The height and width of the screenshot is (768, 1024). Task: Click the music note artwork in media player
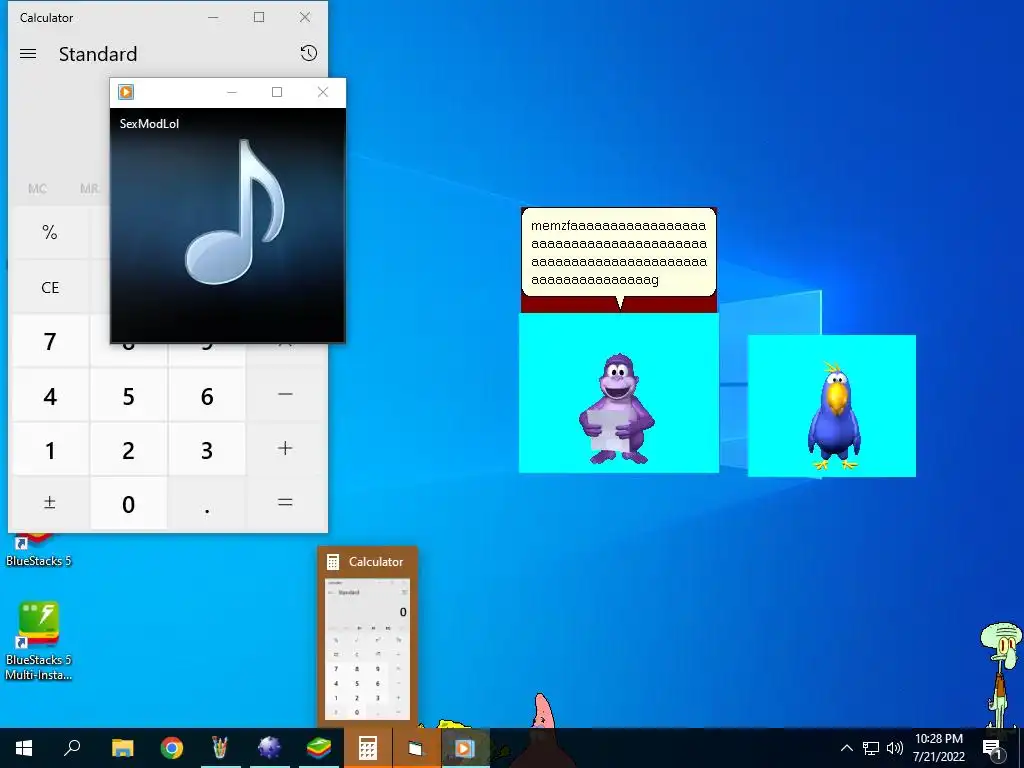[234, 212]
